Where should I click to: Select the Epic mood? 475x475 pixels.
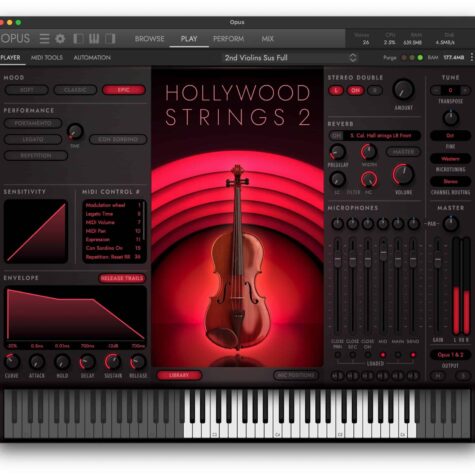click(x=124, y=90)
